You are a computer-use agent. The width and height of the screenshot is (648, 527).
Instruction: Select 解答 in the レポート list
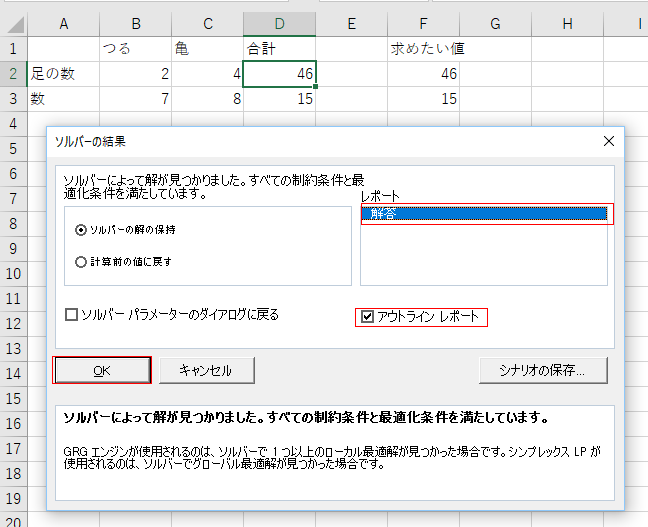pos(484,213)
